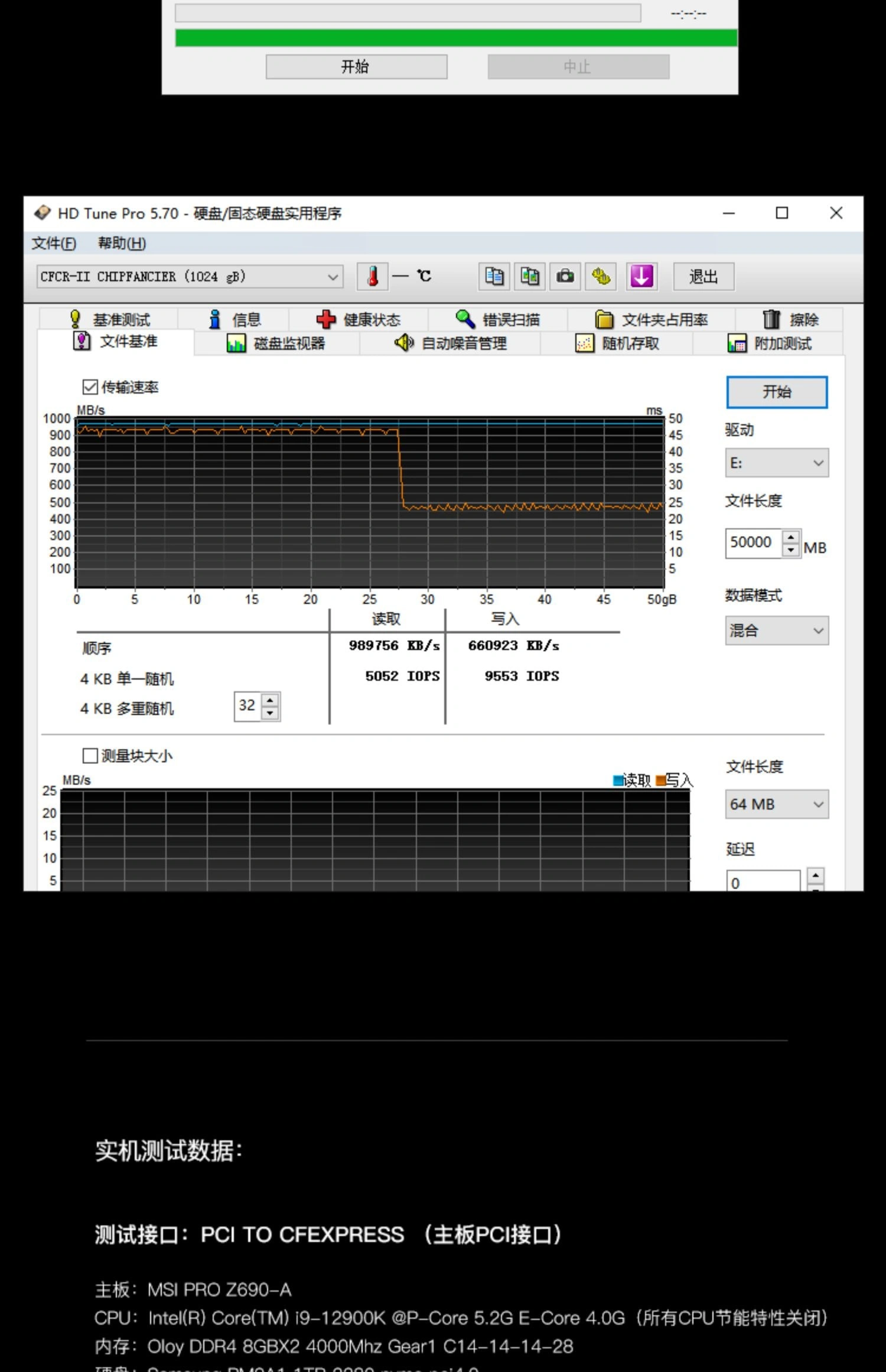This screenshot has height=1372, width=886.
Task: Maximize the HD Tune Pro window
Action: coord(781,213)
